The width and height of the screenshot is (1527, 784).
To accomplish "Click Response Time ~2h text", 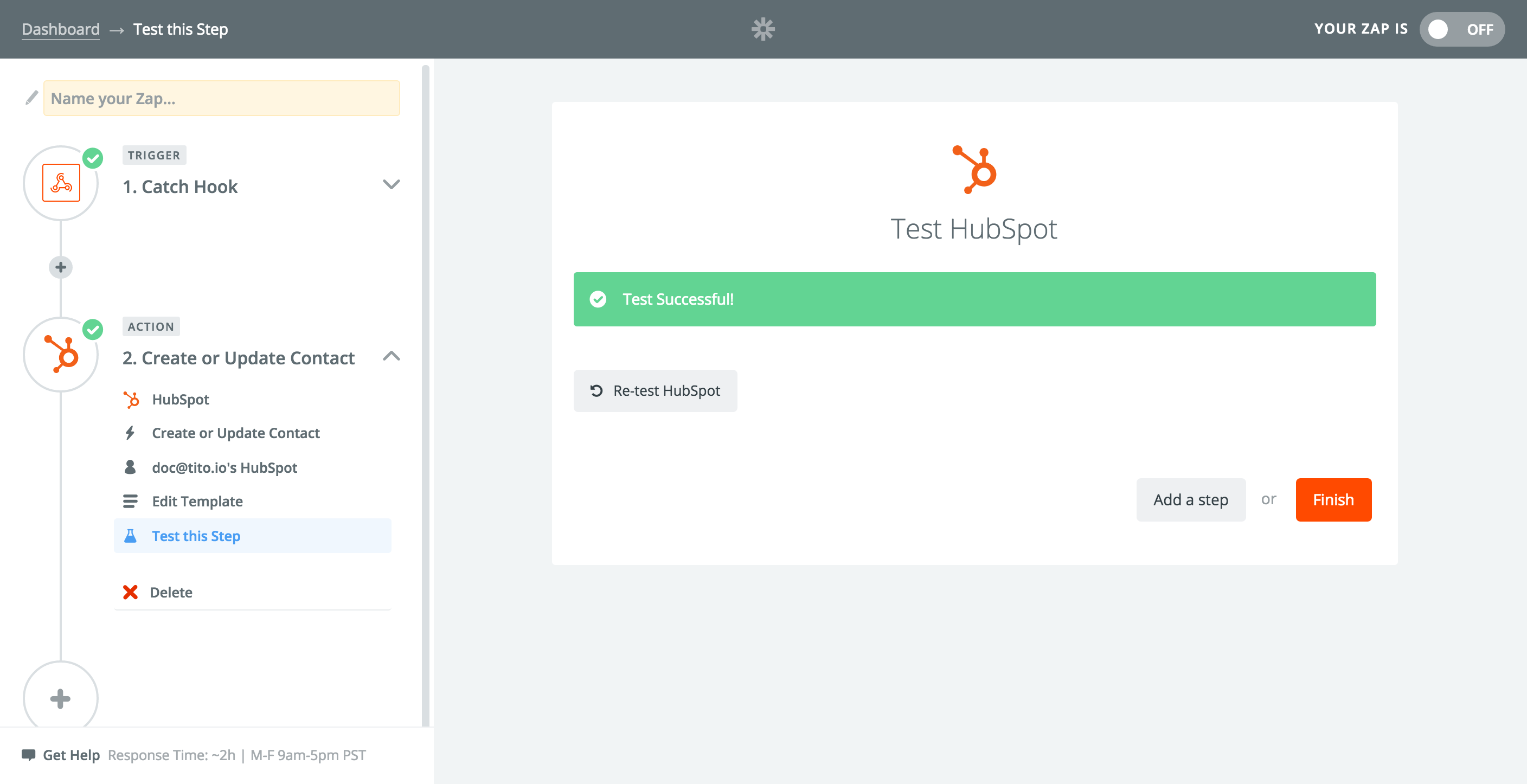I will [x=171, y=755].
